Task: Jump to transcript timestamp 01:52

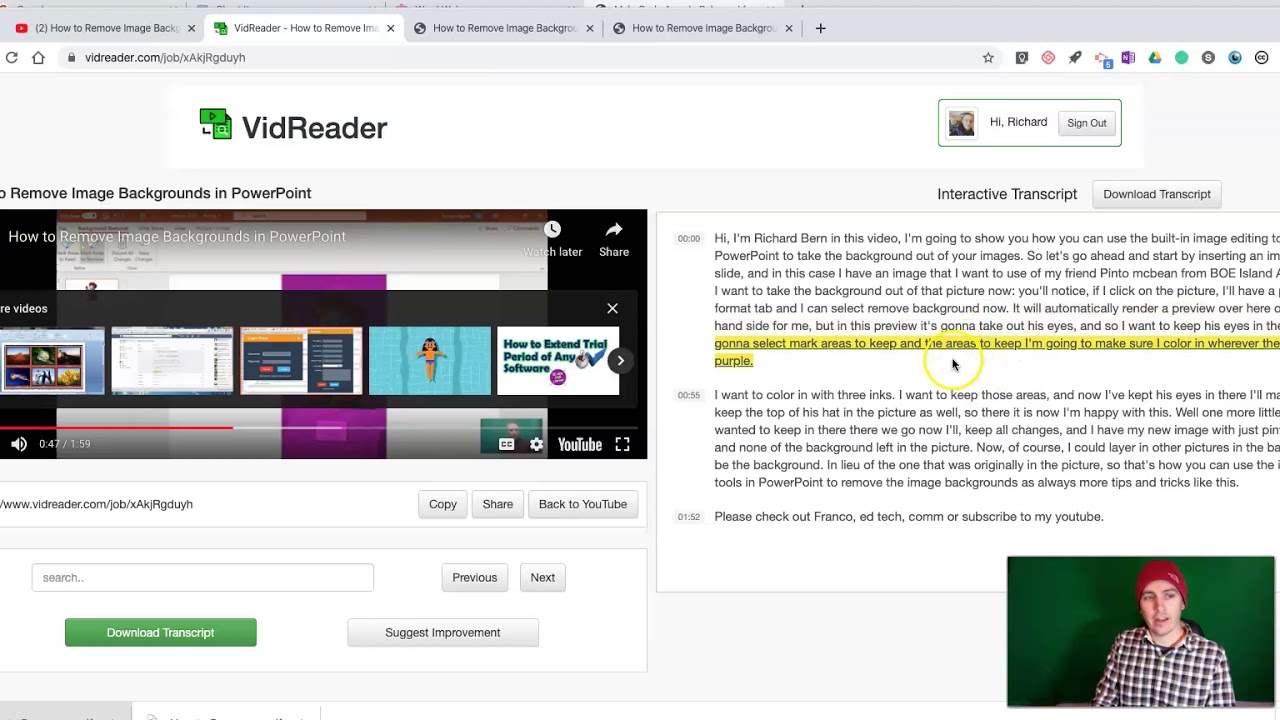Action: click(x=689, y=517)
